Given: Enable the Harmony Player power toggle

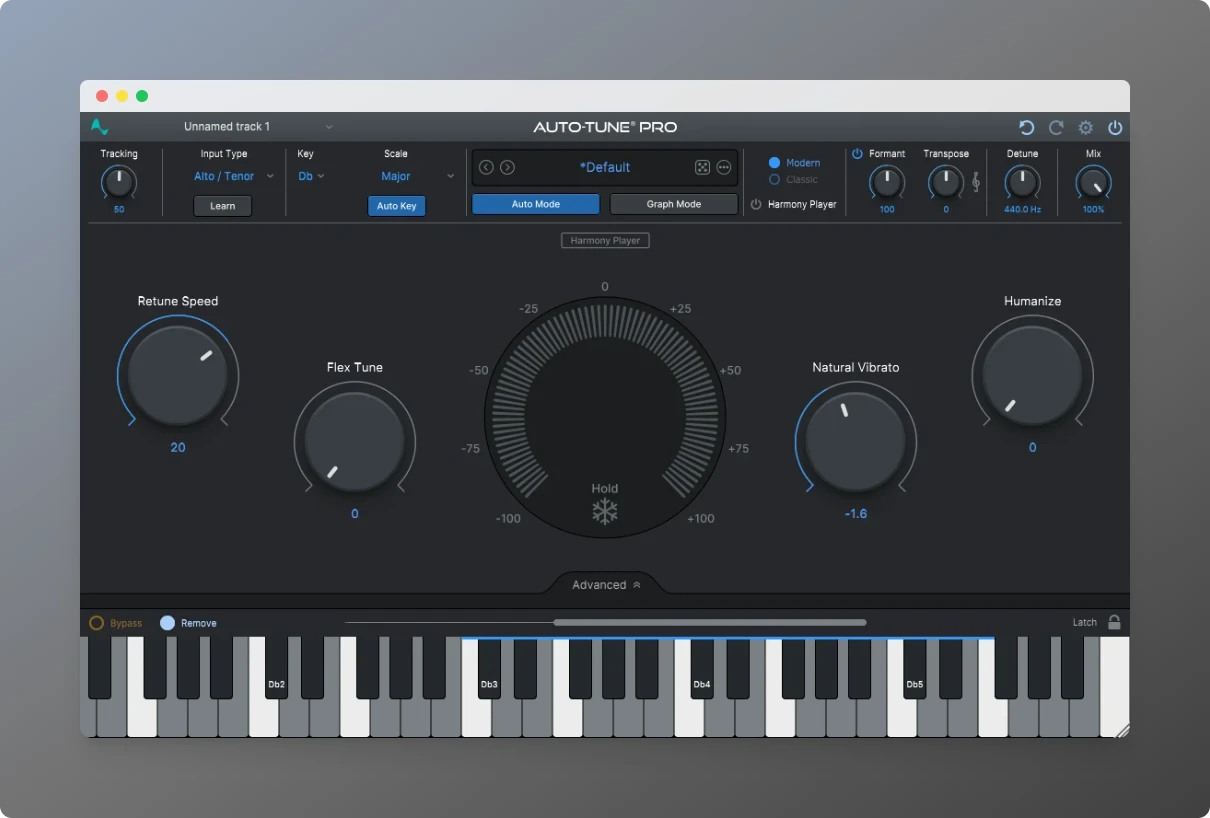Looking at the screenshot, I should tap(756, 205).
